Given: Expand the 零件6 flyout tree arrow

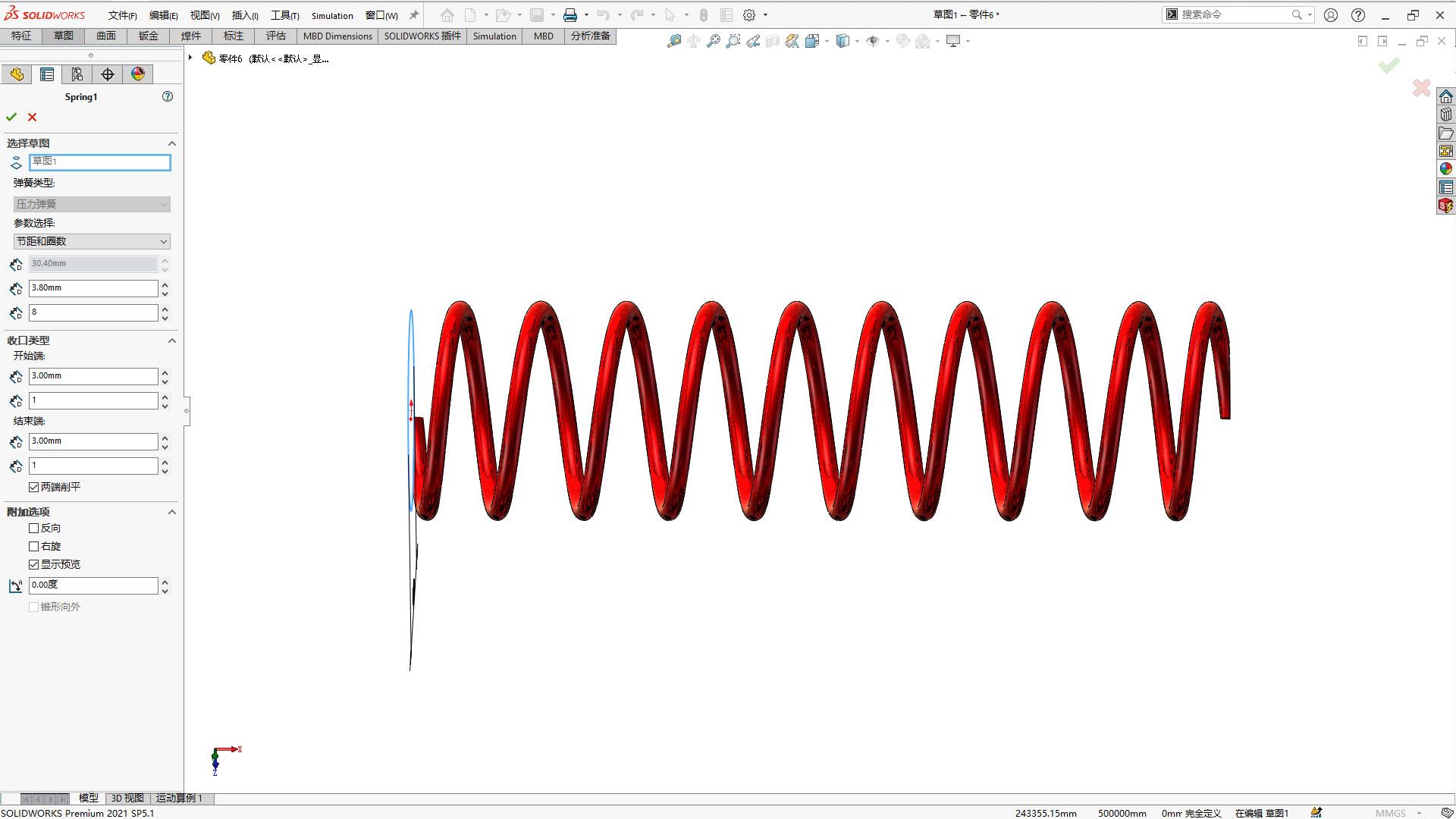Looking at the screenshot, I should (190, 58).
